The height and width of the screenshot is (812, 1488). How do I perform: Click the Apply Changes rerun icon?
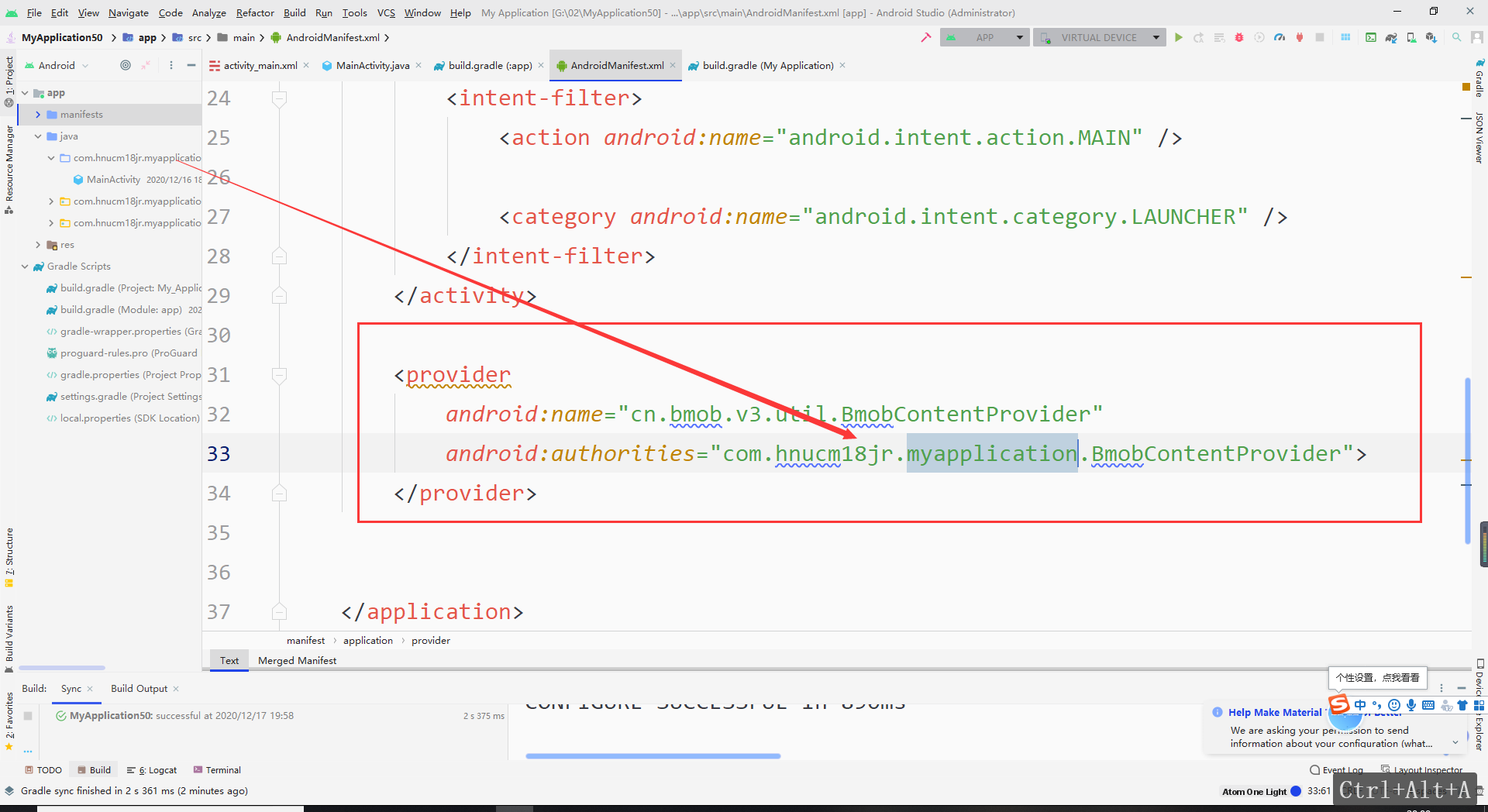(1199, 37)
